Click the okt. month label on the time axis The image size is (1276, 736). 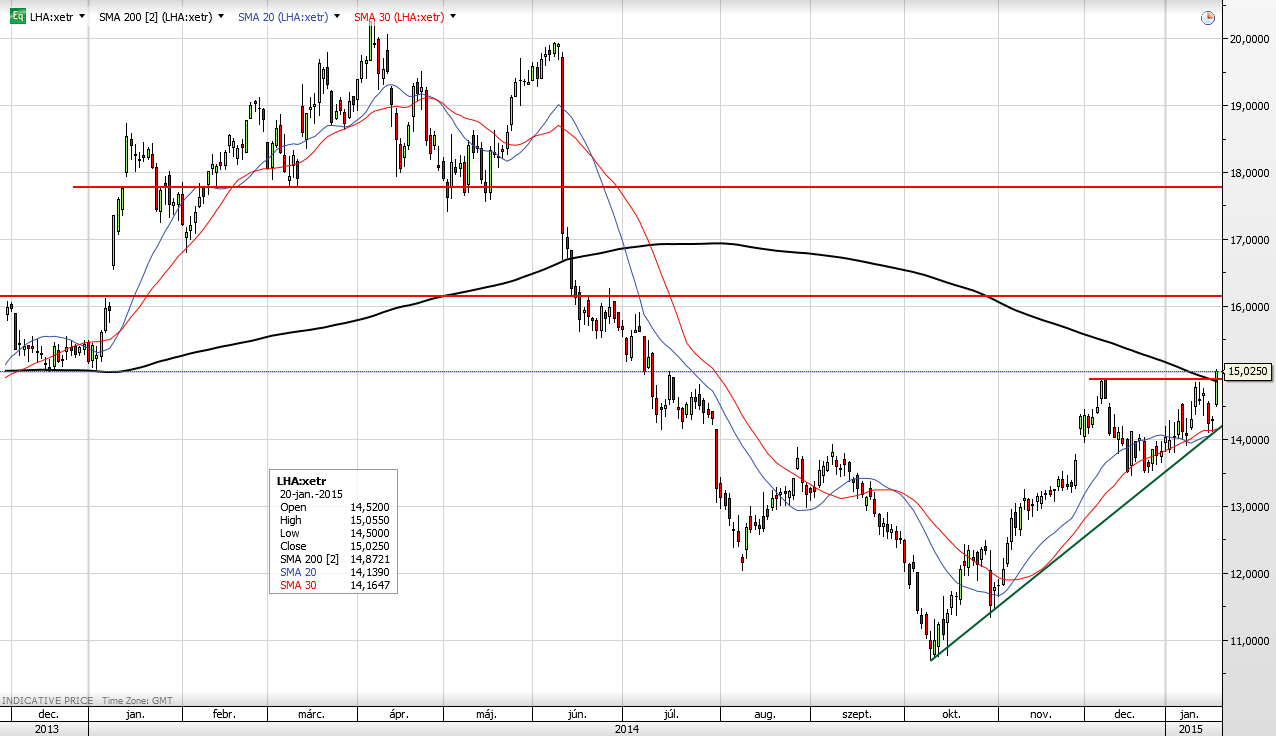click(951, 714)
